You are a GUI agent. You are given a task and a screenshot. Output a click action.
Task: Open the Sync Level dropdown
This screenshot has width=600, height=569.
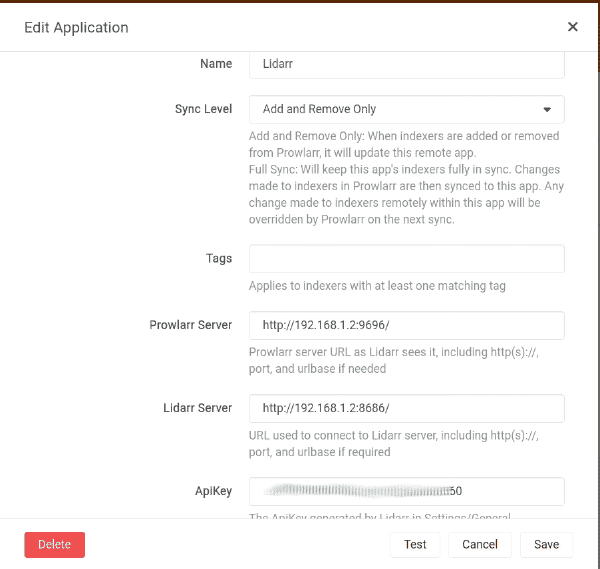point(406,109)
